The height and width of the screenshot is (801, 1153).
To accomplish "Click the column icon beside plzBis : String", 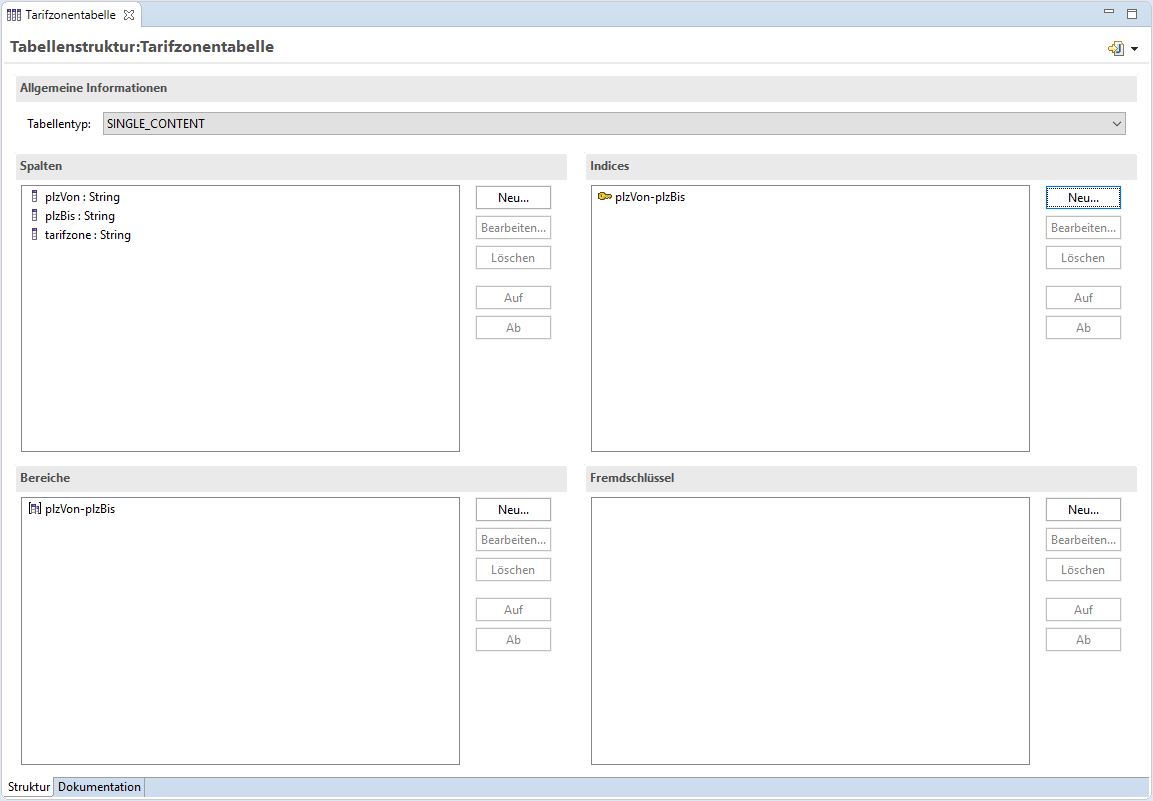I will tap(35, 216).
